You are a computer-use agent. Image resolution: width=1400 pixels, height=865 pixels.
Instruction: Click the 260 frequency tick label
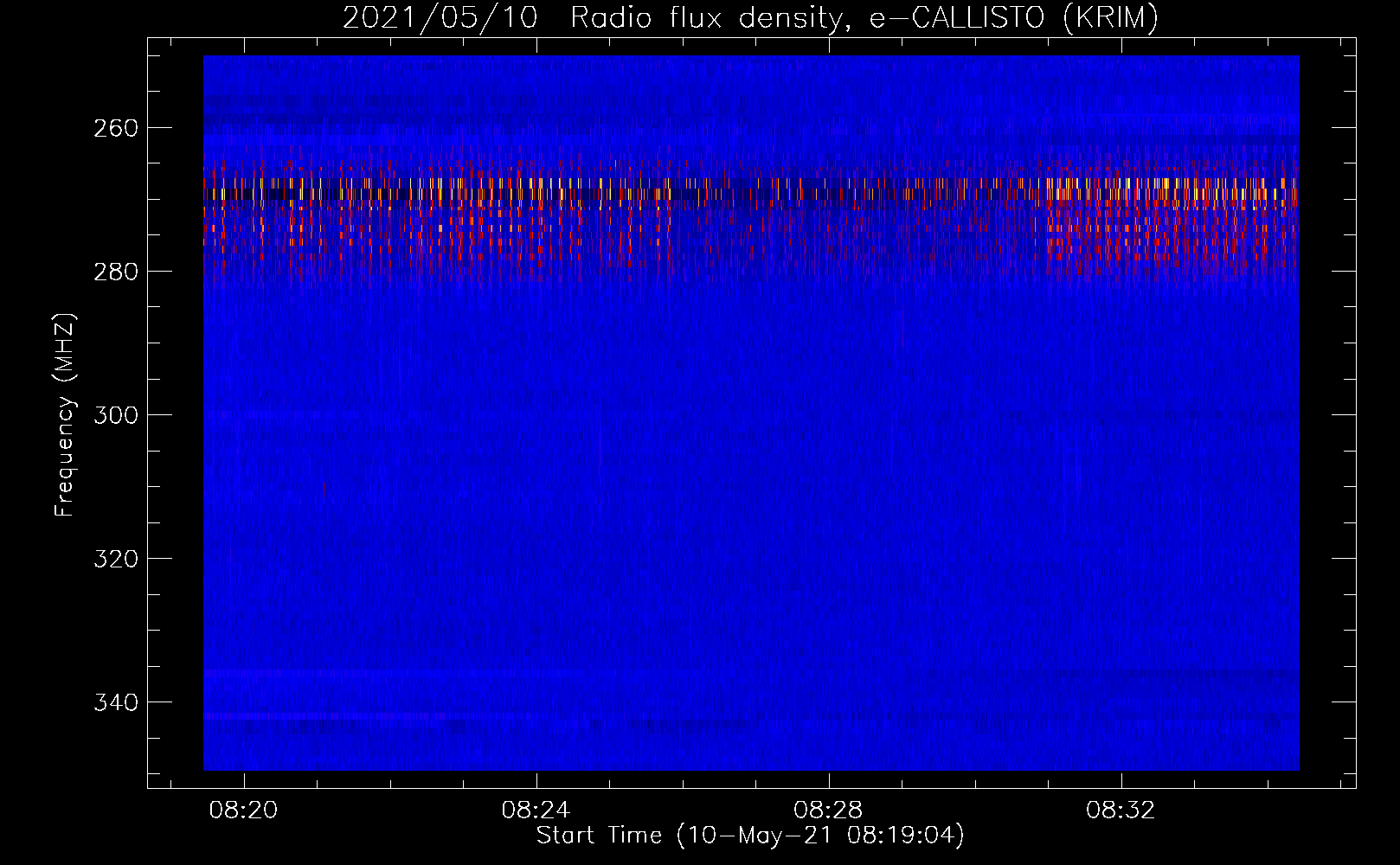[115, 128]
